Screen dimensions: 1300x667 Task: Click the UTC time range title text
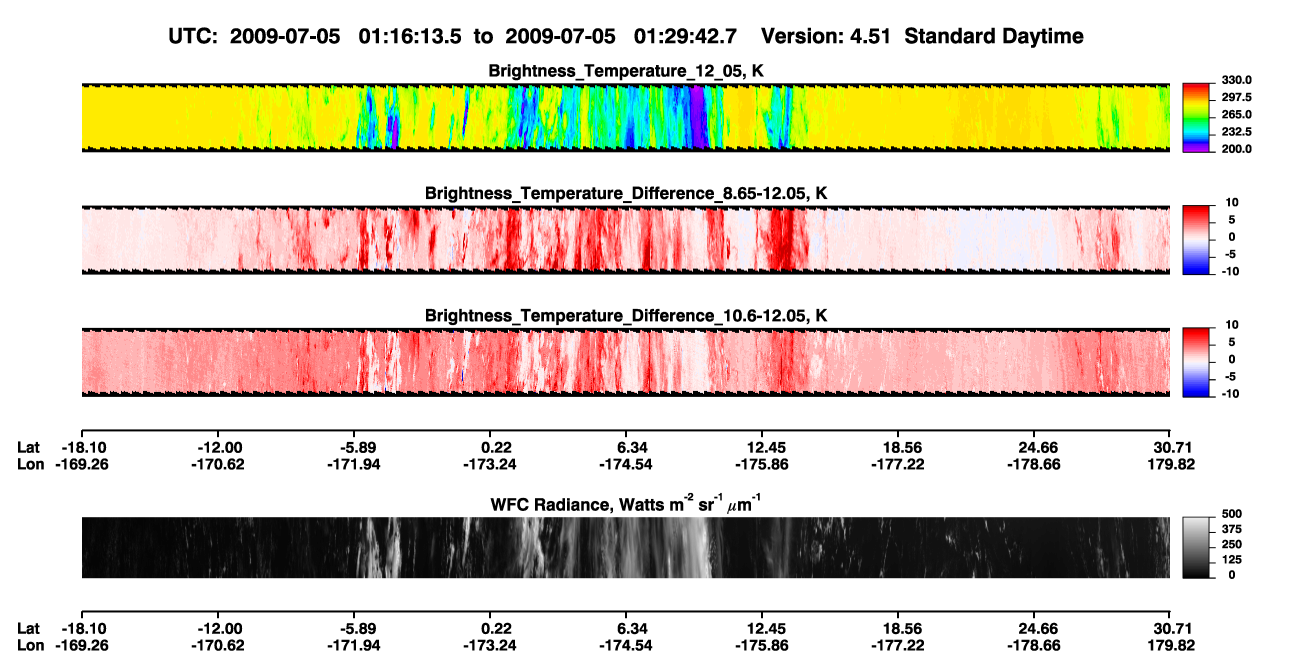tap(626, 36)
